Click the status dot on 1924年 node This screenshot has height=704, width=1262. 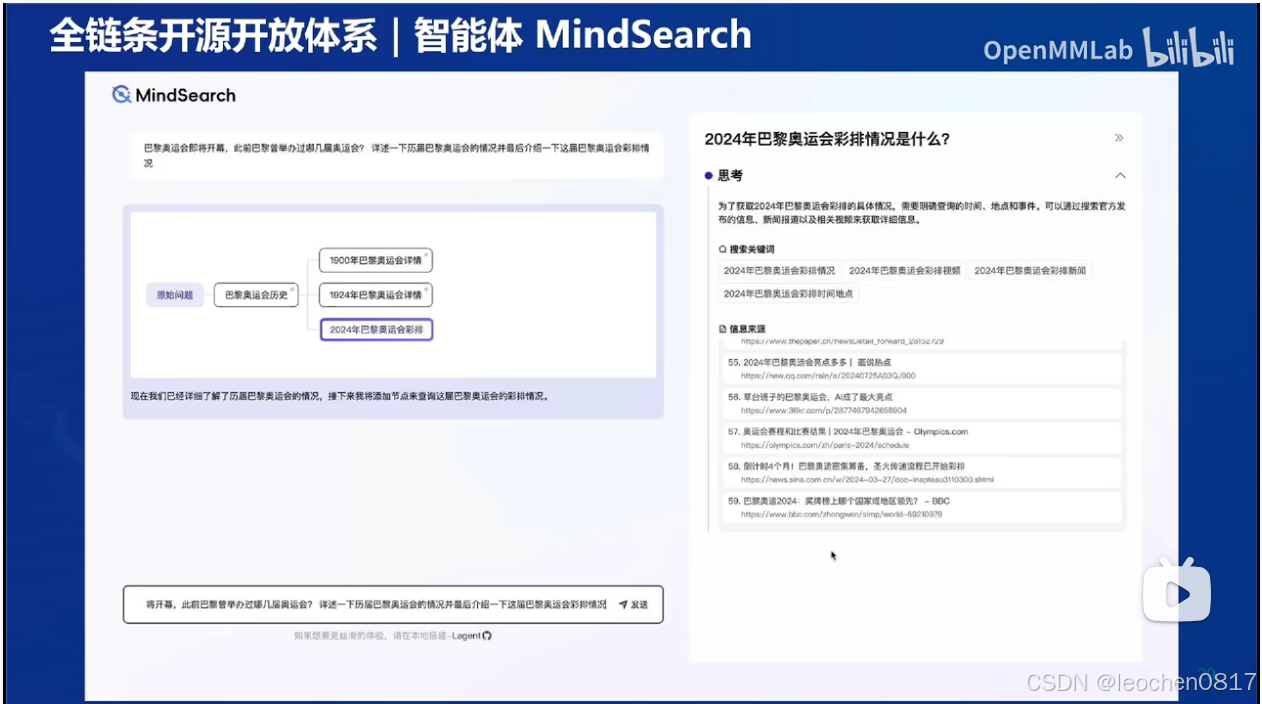tap(426, 288)
